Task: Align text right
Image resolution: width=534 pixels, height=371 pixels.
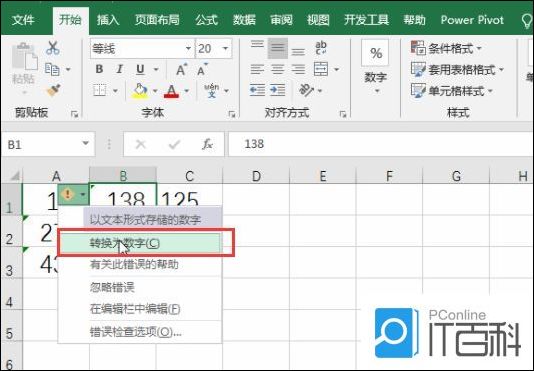Action: 298,69
